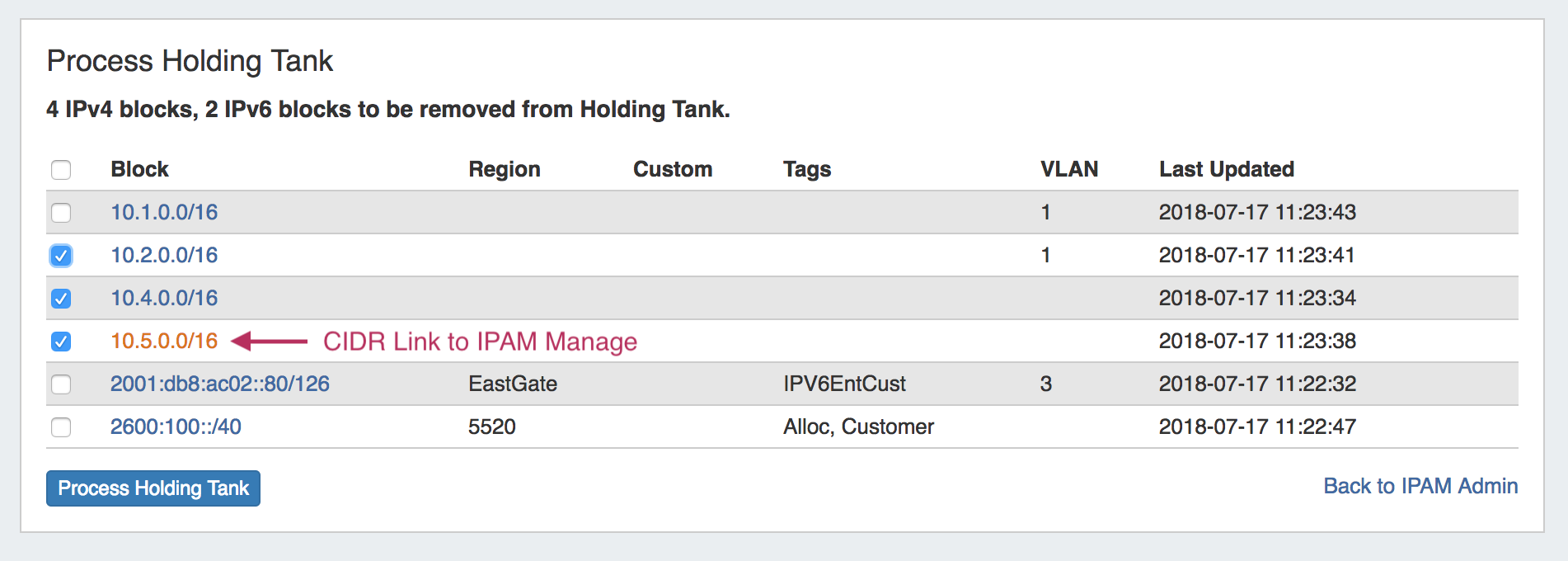Open the orange 10.5.0.0/16 CIDR link
1568x561 pixels.
164,342
